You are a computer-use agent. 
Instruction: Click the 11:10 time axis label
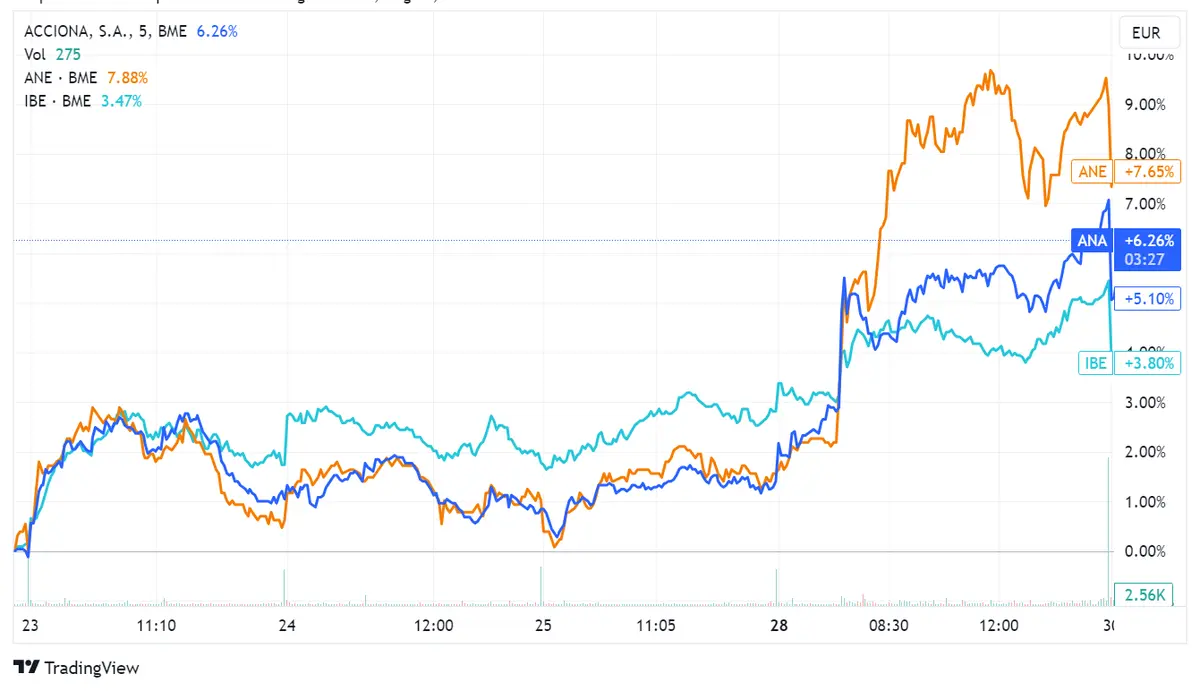[x=157, y=626]
